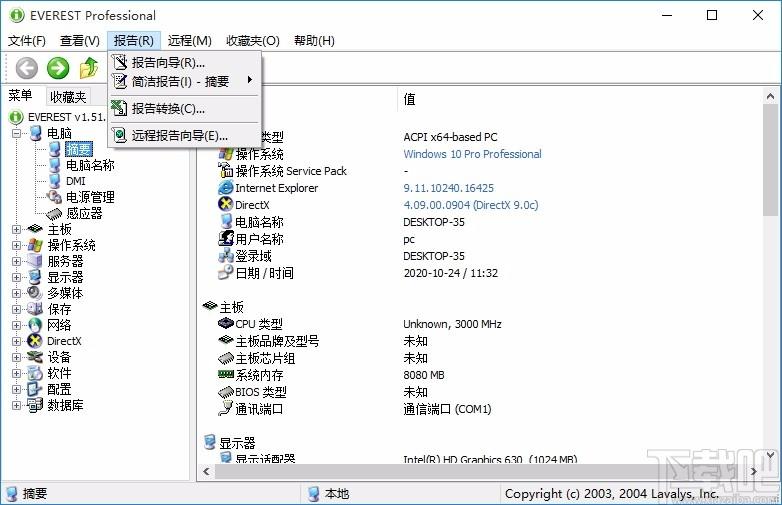Choose 报告转换(C)... from the menu
The width and height of the screenshot is (782, 505).
185,108
